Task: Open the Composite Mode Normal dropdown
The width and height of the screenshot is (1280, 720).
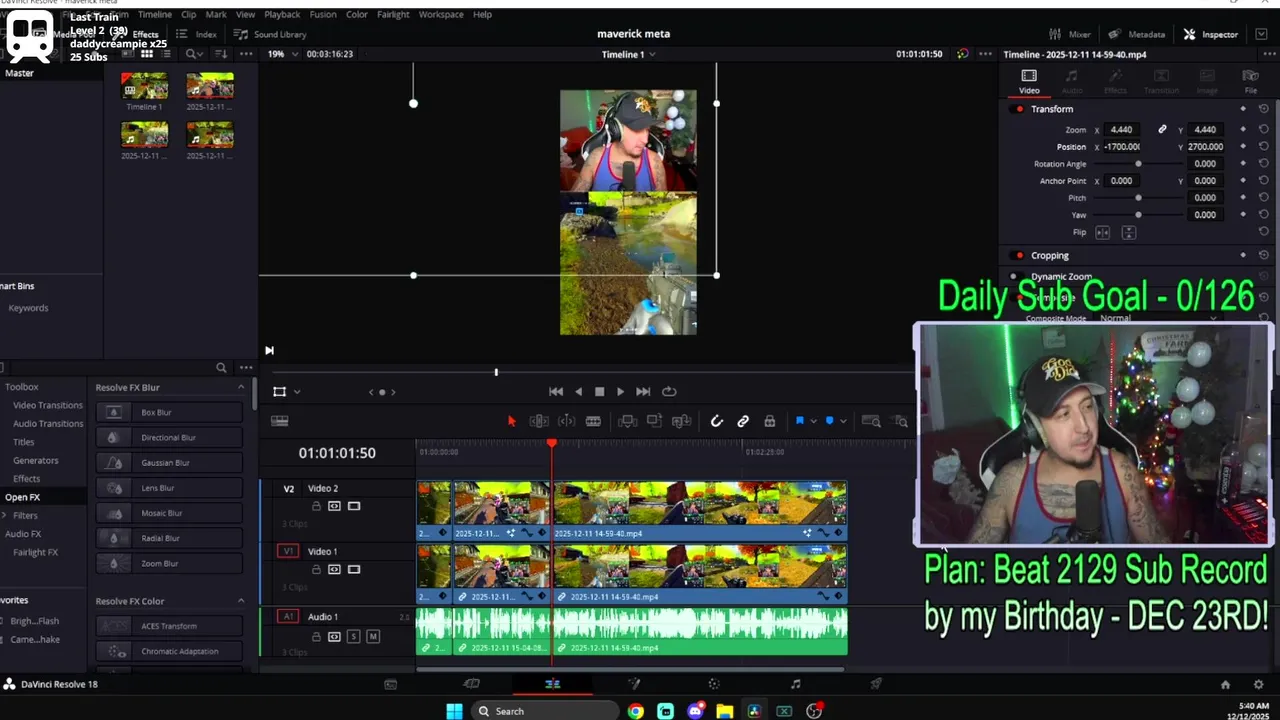Action: (1160, 318)
